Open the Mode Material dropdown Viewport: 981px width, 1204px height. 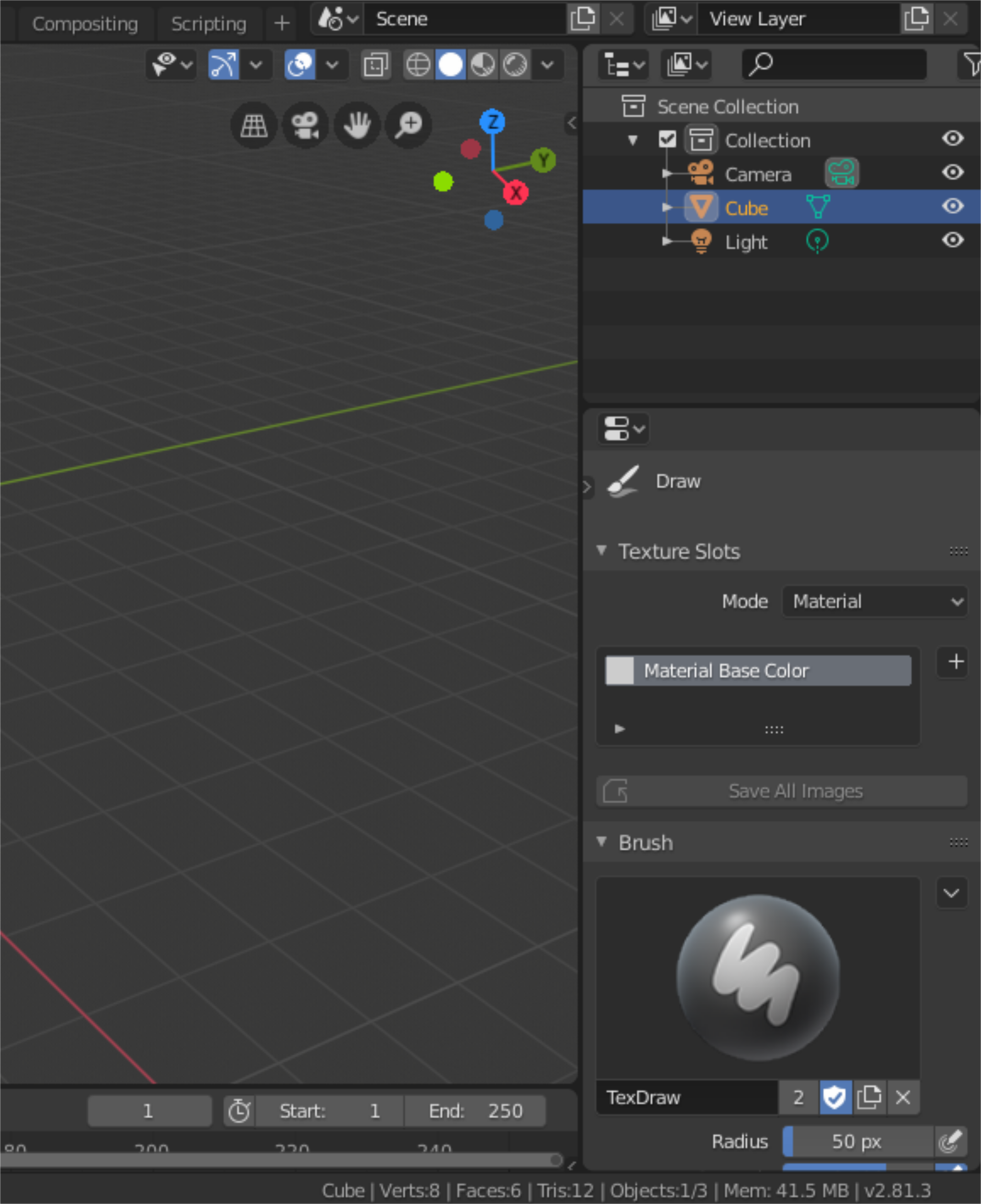click(875, 601)
